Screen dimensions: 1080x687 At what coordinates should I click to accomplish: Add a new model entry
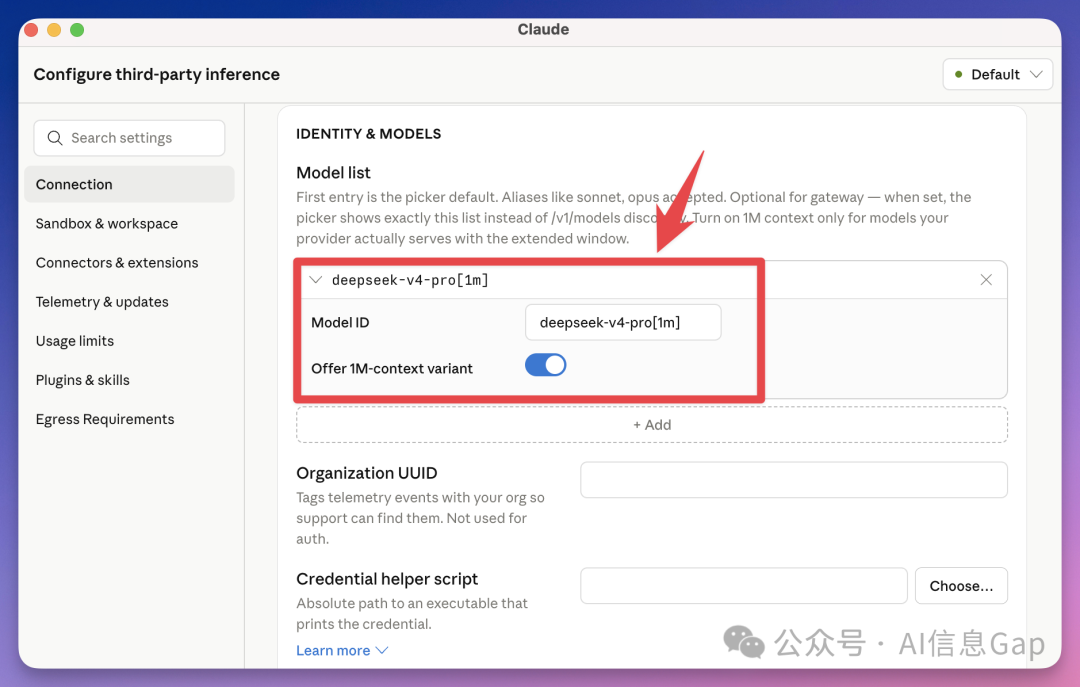tap(652, 425)
